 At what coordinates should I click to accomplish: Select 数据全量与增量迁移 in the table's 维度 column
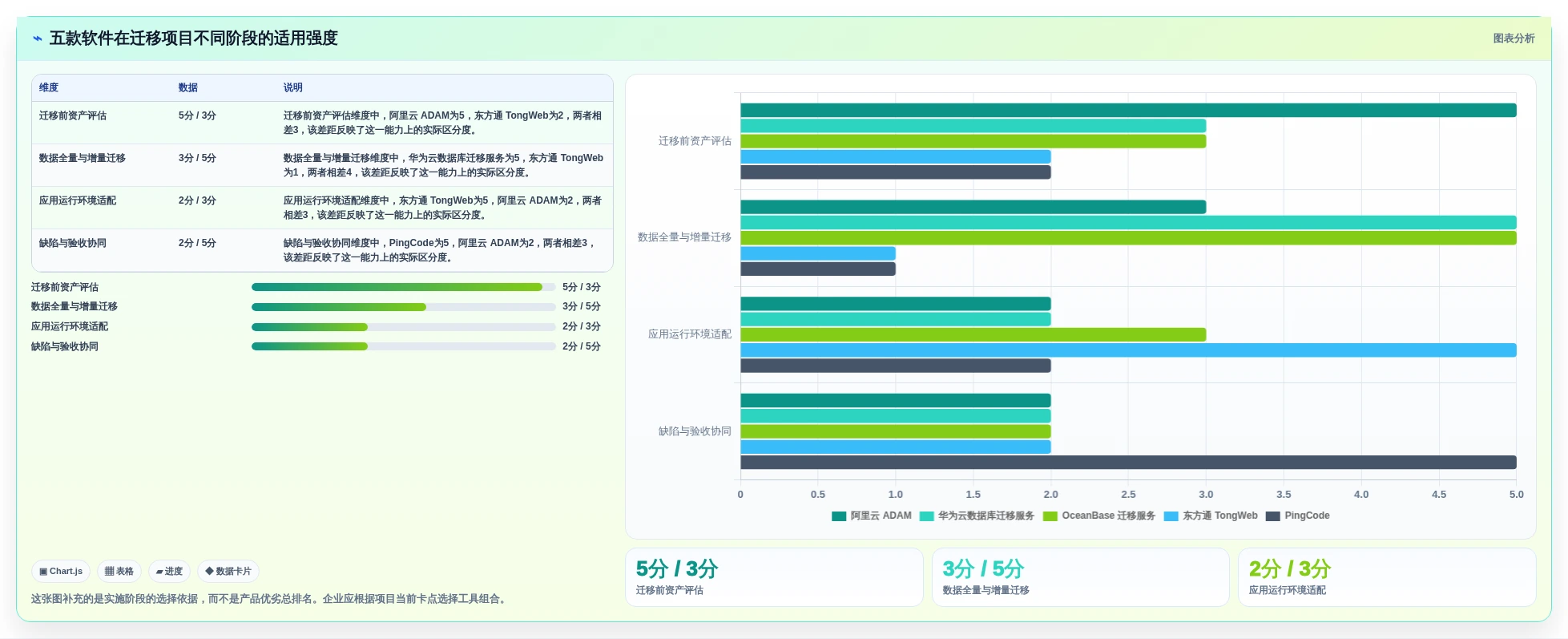click(83, 158)
